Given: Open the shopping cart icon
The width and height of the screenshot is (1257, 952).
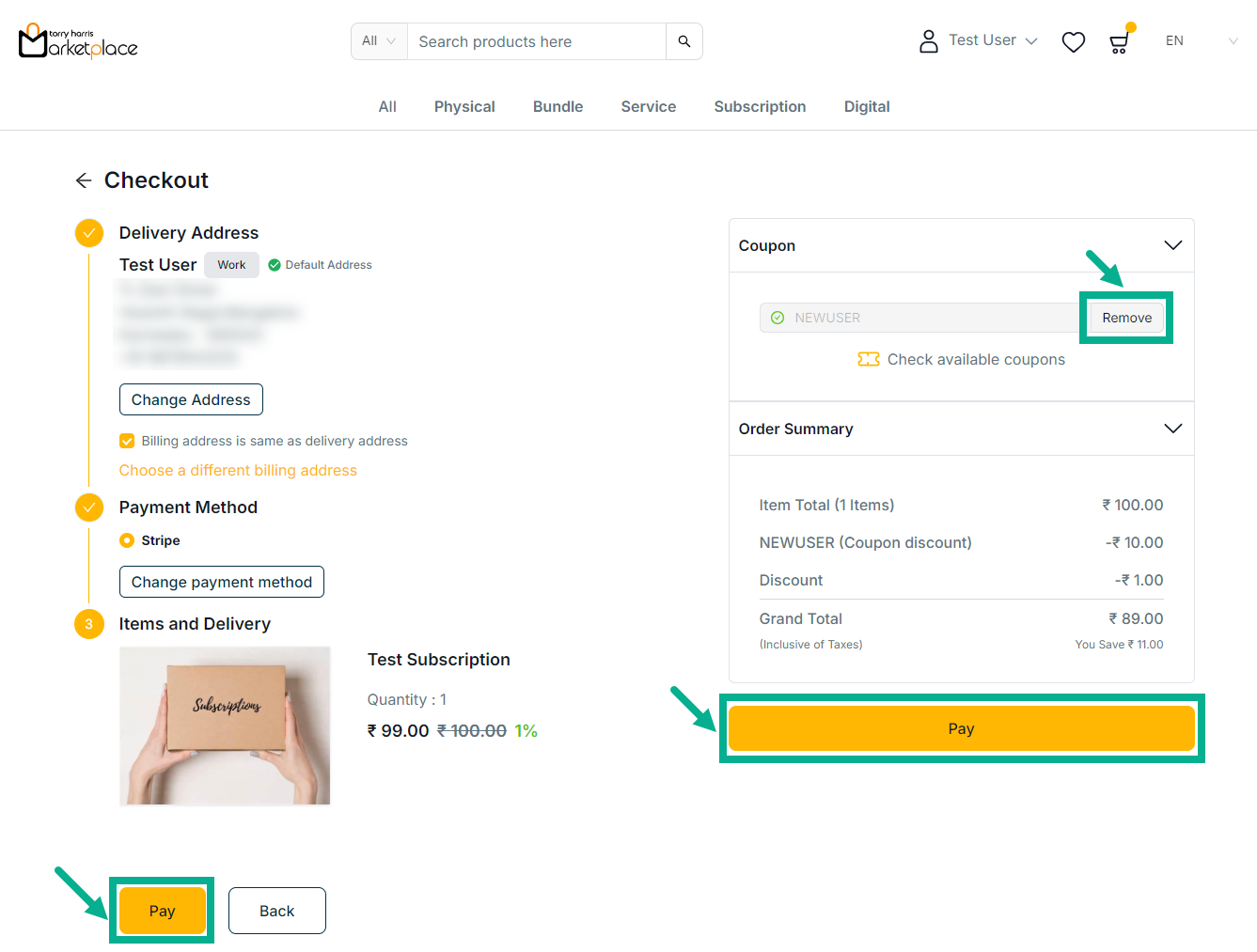Looking at the screenshot, I should pyautogui.click(x=1119, y=42).
